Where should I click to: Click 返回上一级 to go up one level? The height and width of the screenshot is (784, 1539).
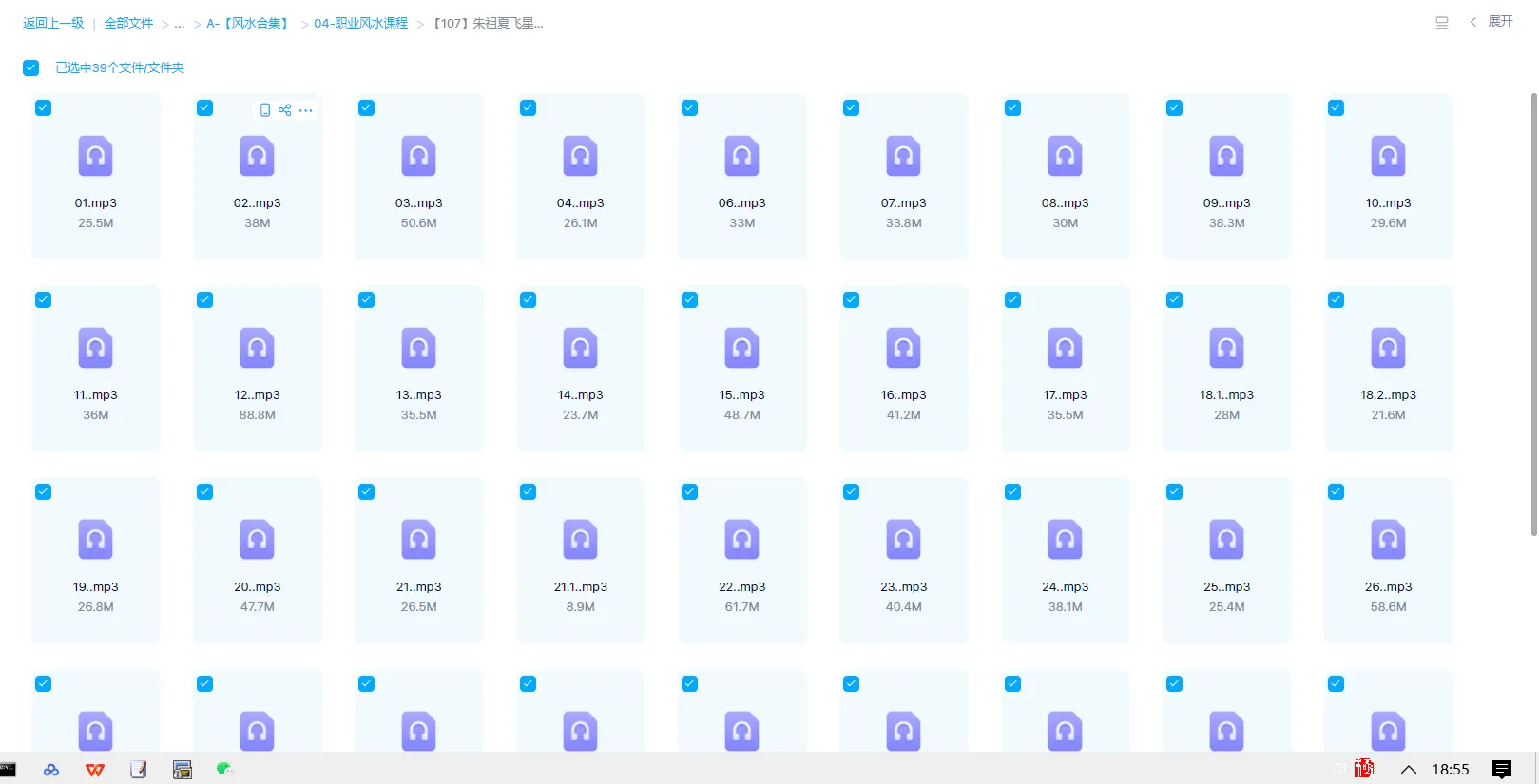point(53,23)
